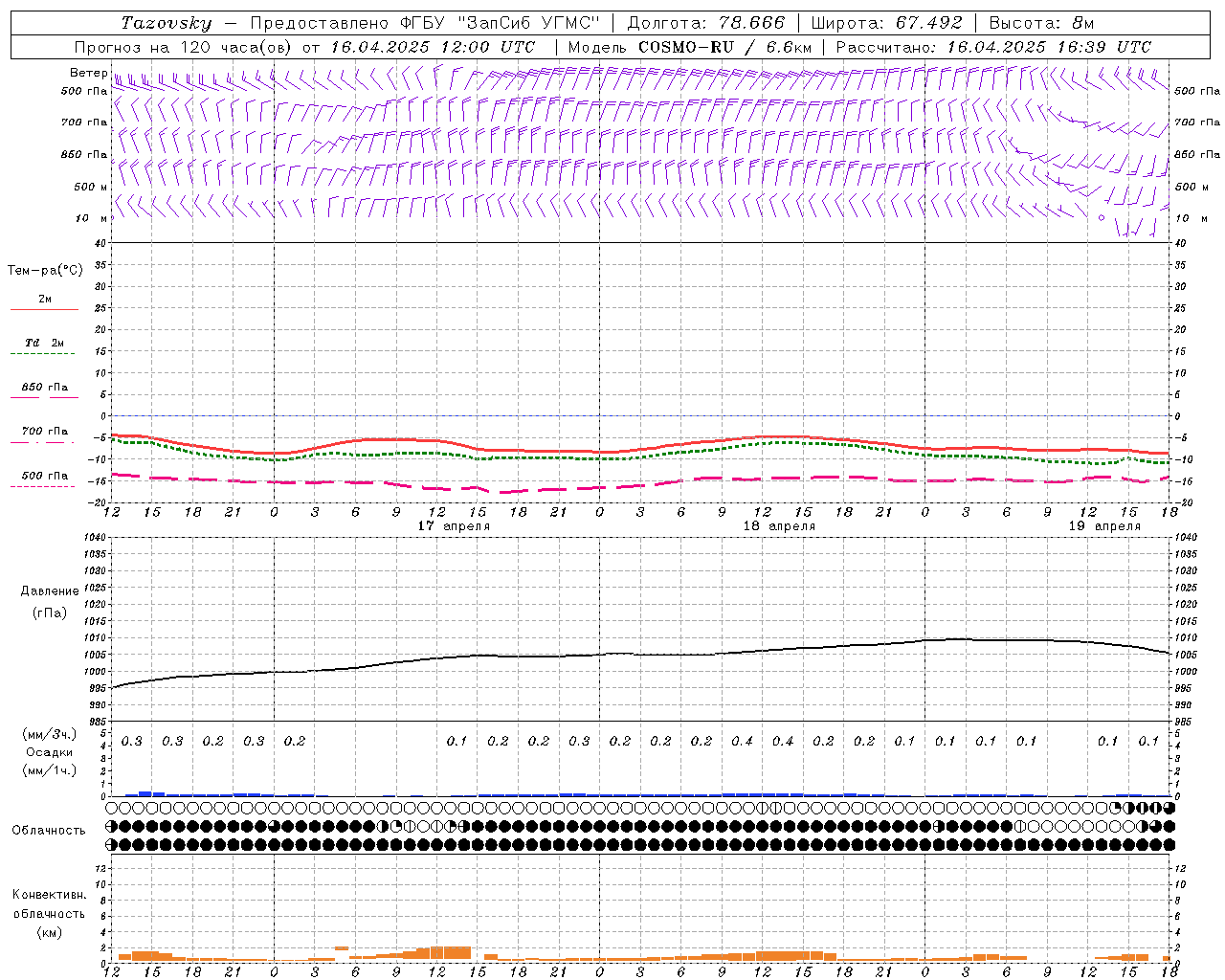Click the Тем-ра(°C) axis label
Image resolution: width=1225 pixels, height=980 pixels.
click(45, 271)
